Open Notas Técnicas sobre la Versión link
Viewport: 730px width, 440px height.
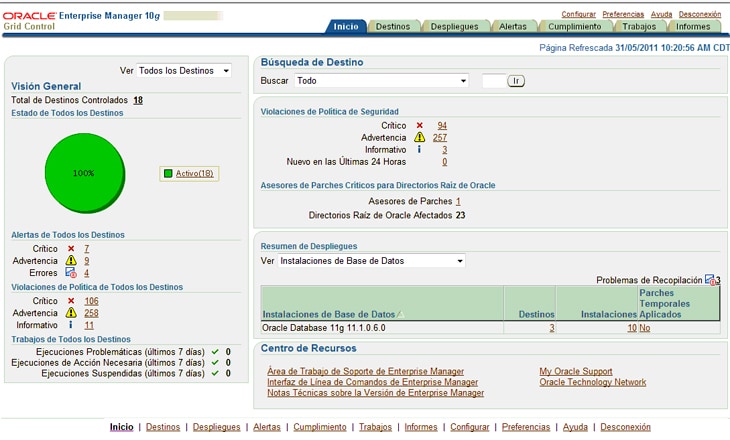(376, 393)
